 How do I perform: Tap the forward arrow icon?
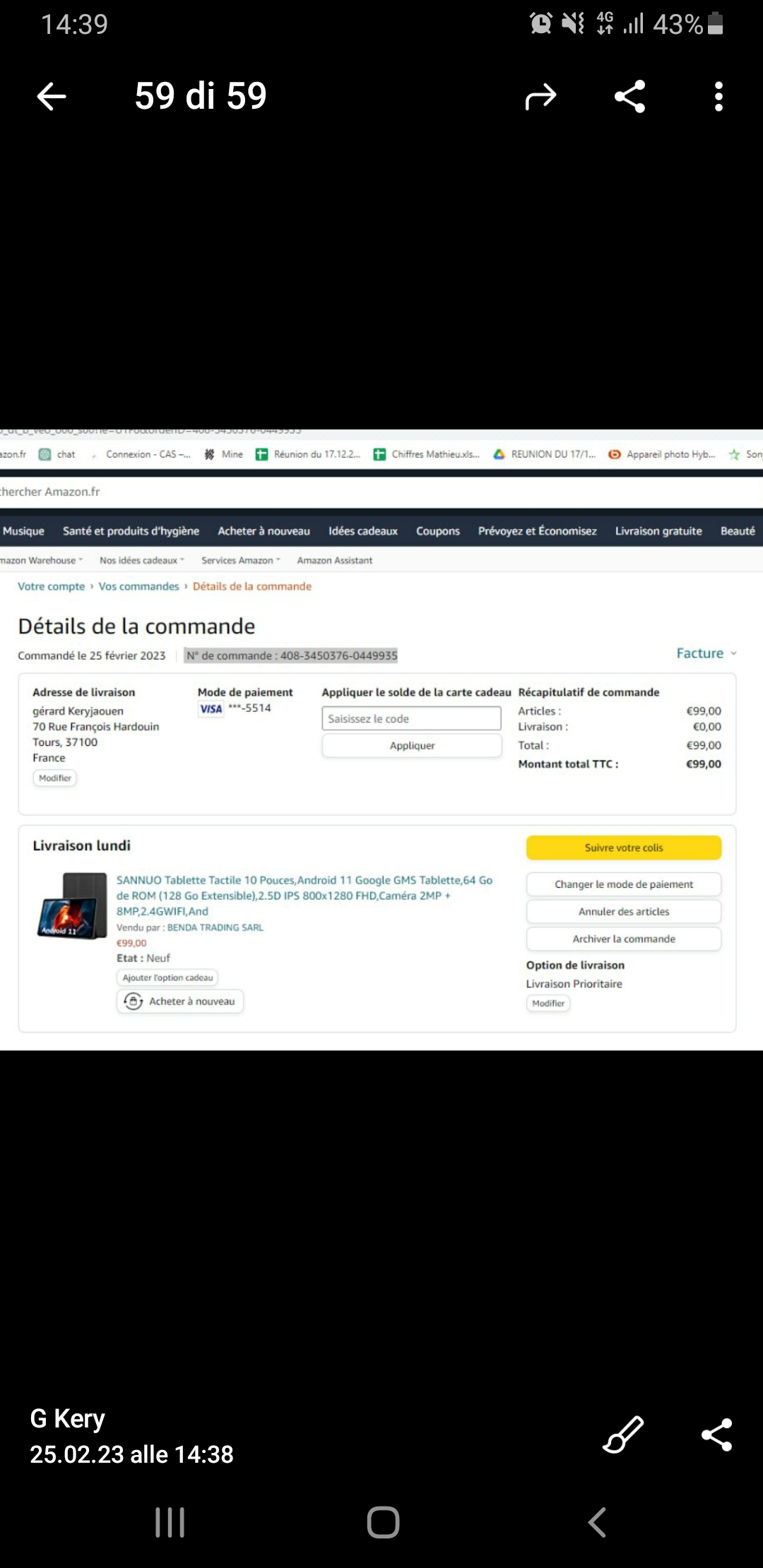[x=540, y=96]
